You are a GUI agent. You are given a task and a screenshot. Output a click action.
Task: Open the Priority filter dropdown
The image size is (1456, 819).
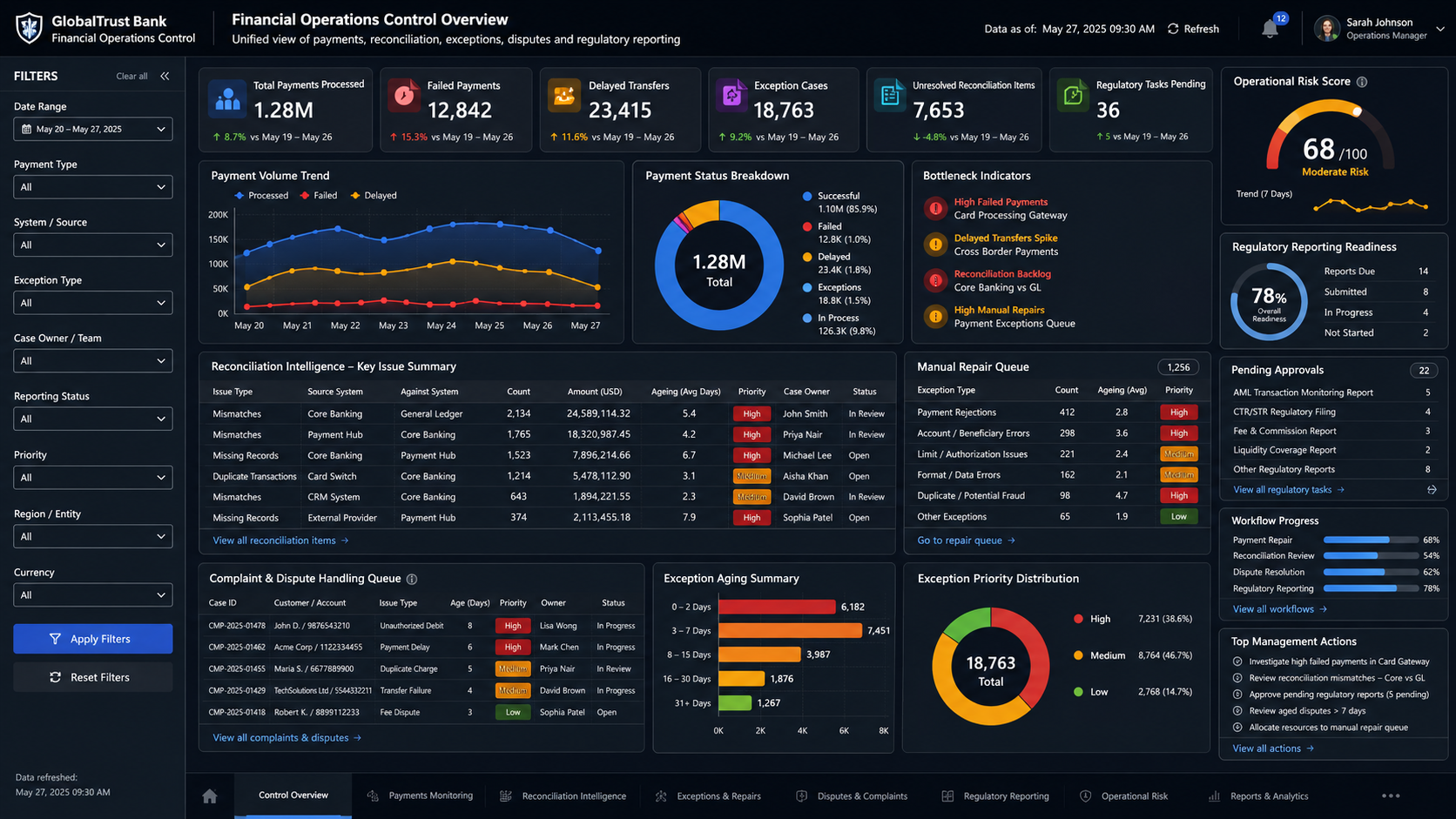click(x=93, y=478)
